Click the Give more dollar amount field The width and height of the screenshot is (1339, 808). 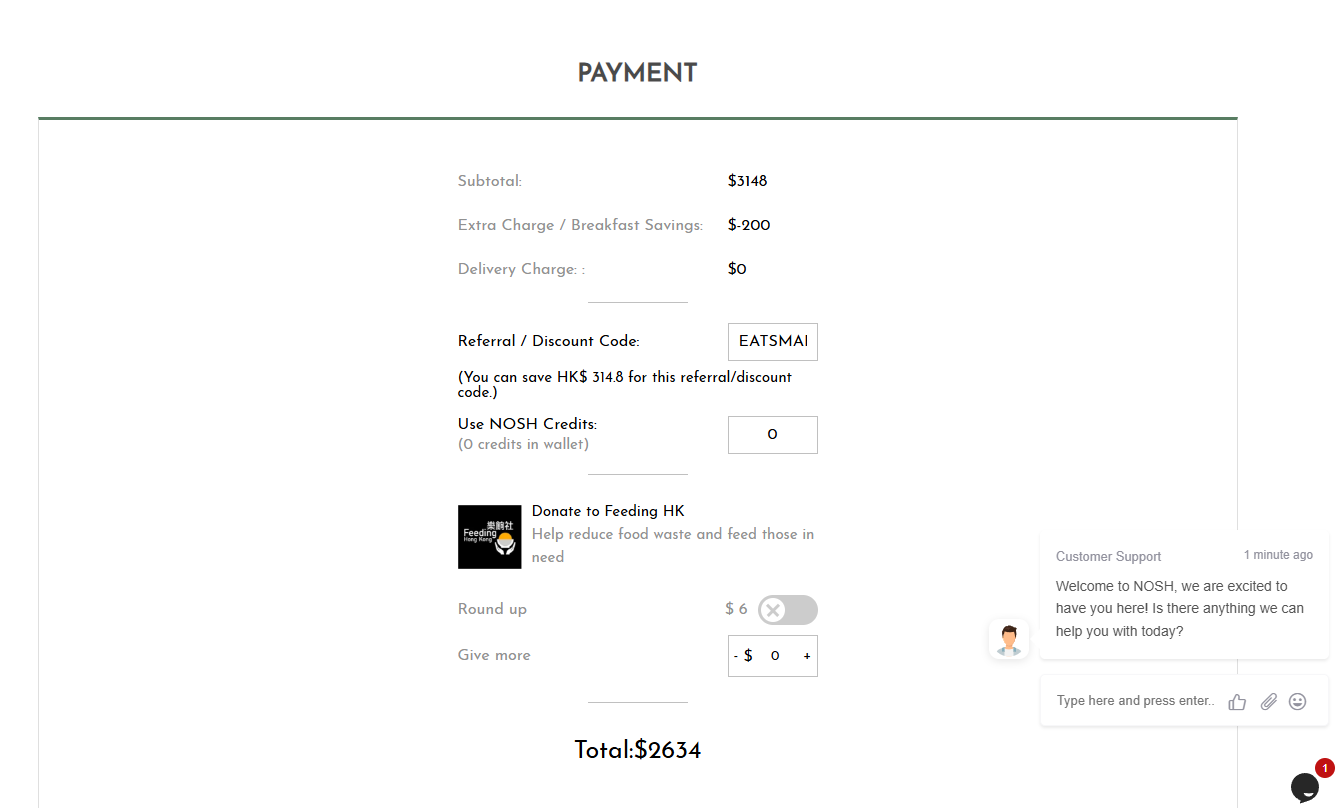pyautogui.click(x=775, y=656)
